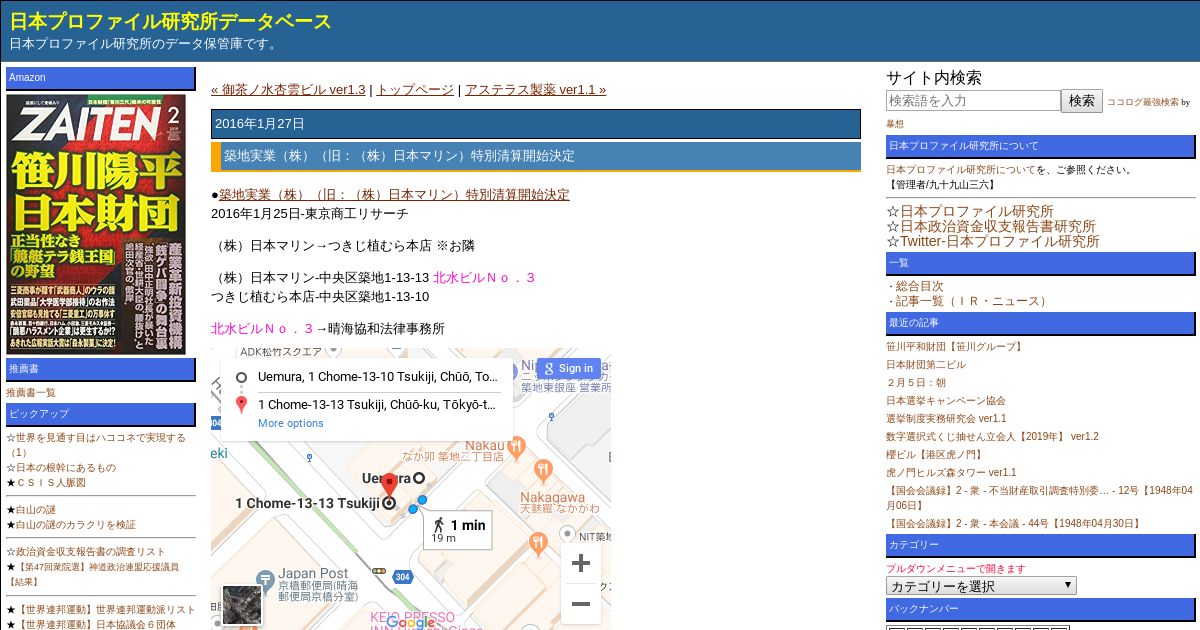1200x630 pixels.
Task: Open recent article 櫻ビル【港区虎ノ門】
Action: (934, 454)
